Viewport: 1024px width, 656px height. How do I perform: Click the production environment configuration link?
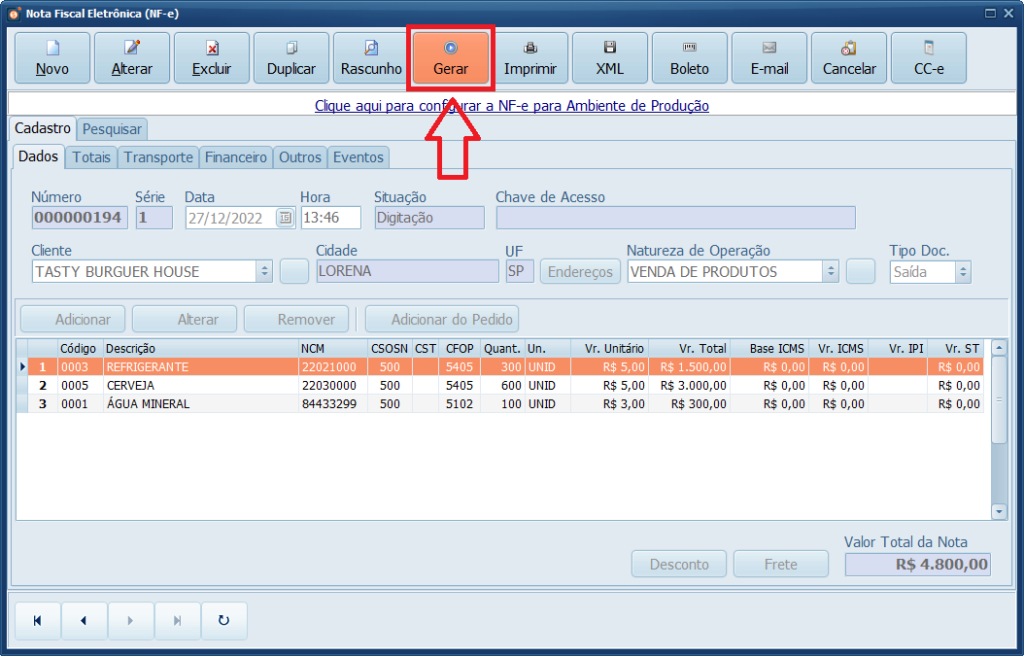click(512, 105)
